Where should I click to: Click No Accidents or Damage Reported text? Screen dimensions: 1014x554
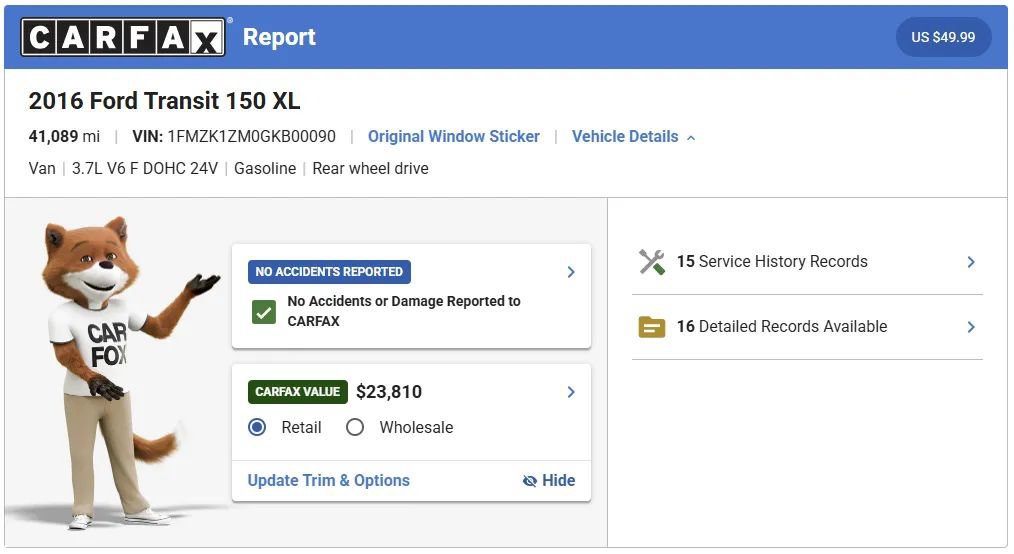pos(404,311)
